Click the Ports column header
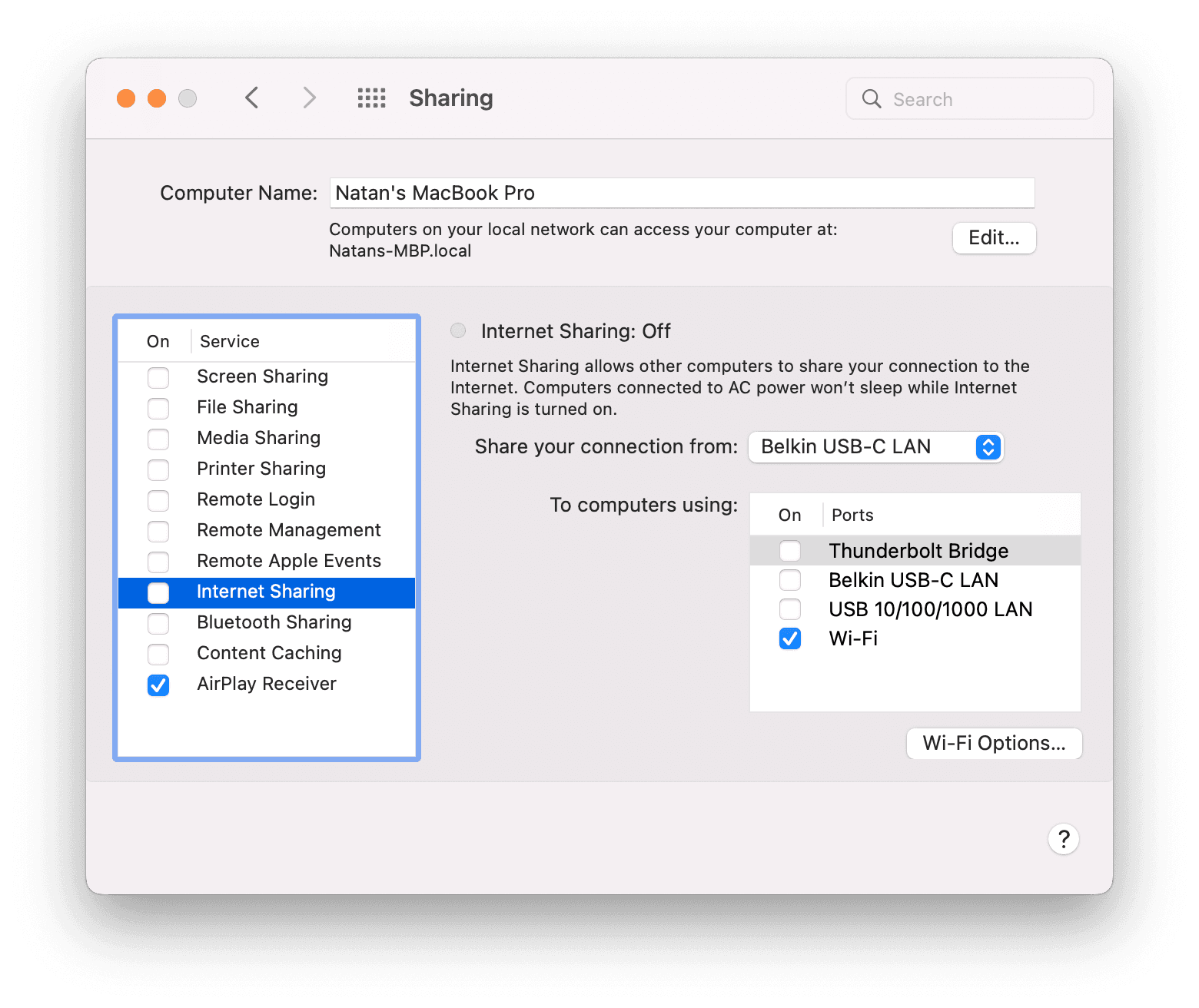 pyautogui.click(x=852, y=515)
